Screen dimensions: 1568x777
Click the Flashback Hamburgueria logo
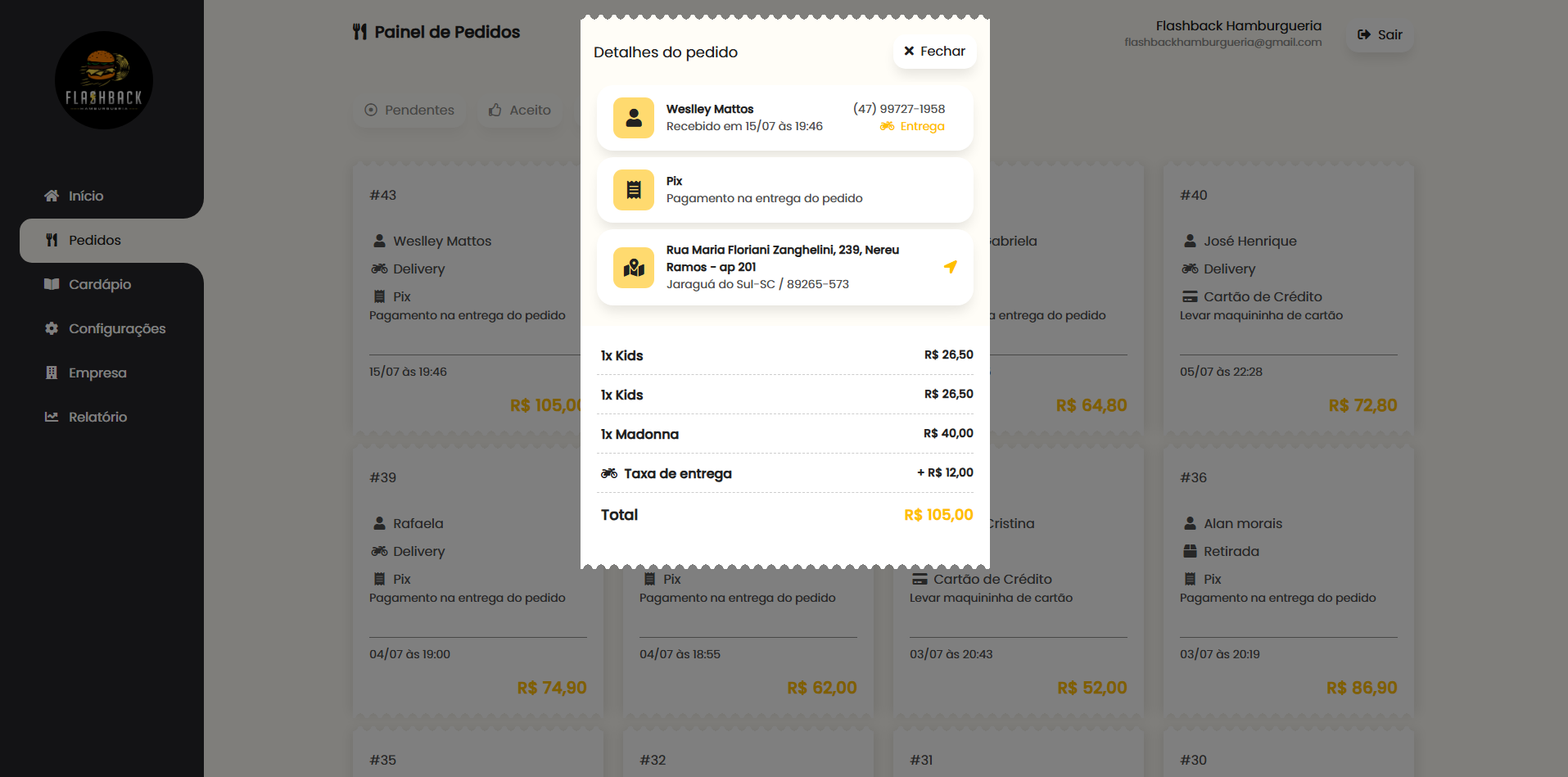coord(104,80)
